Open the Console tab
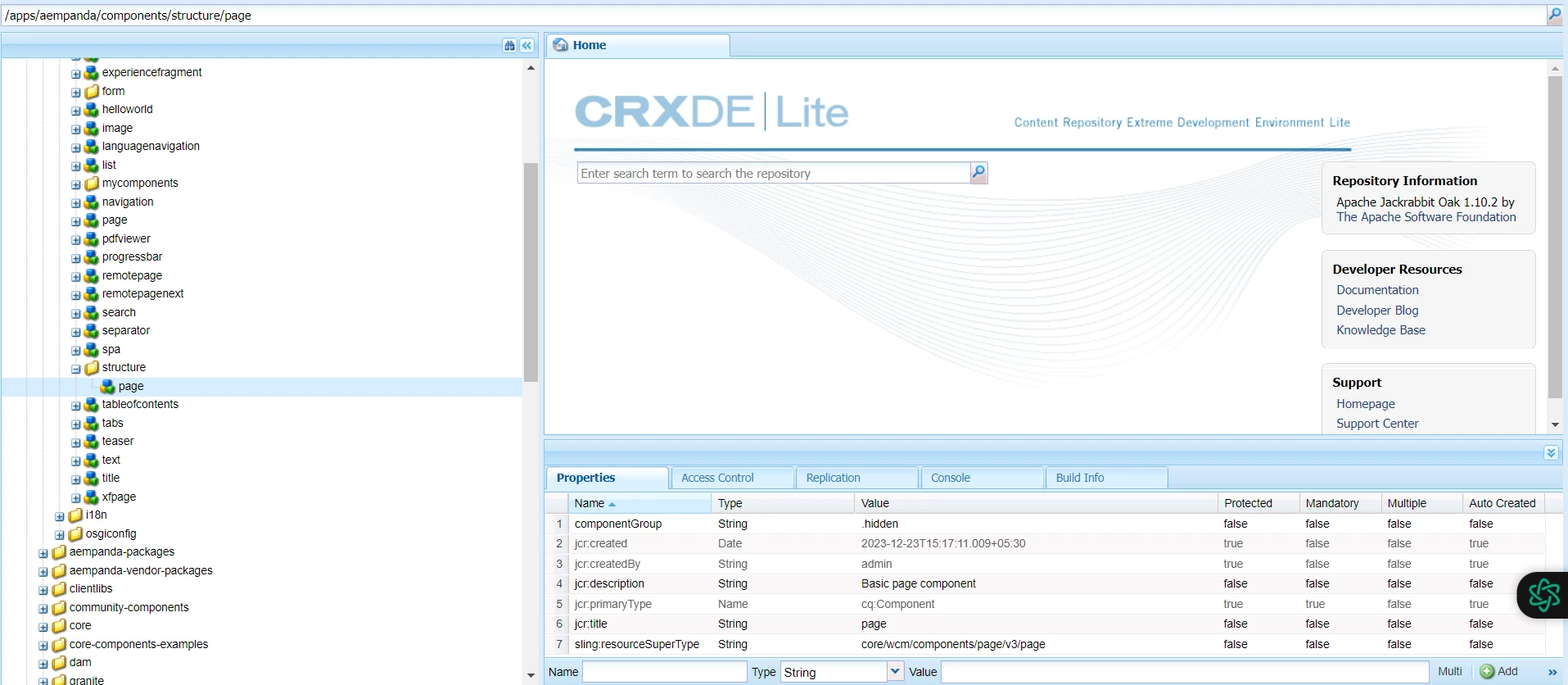Viewport: 1568px width, 685px height. (982, 478)
